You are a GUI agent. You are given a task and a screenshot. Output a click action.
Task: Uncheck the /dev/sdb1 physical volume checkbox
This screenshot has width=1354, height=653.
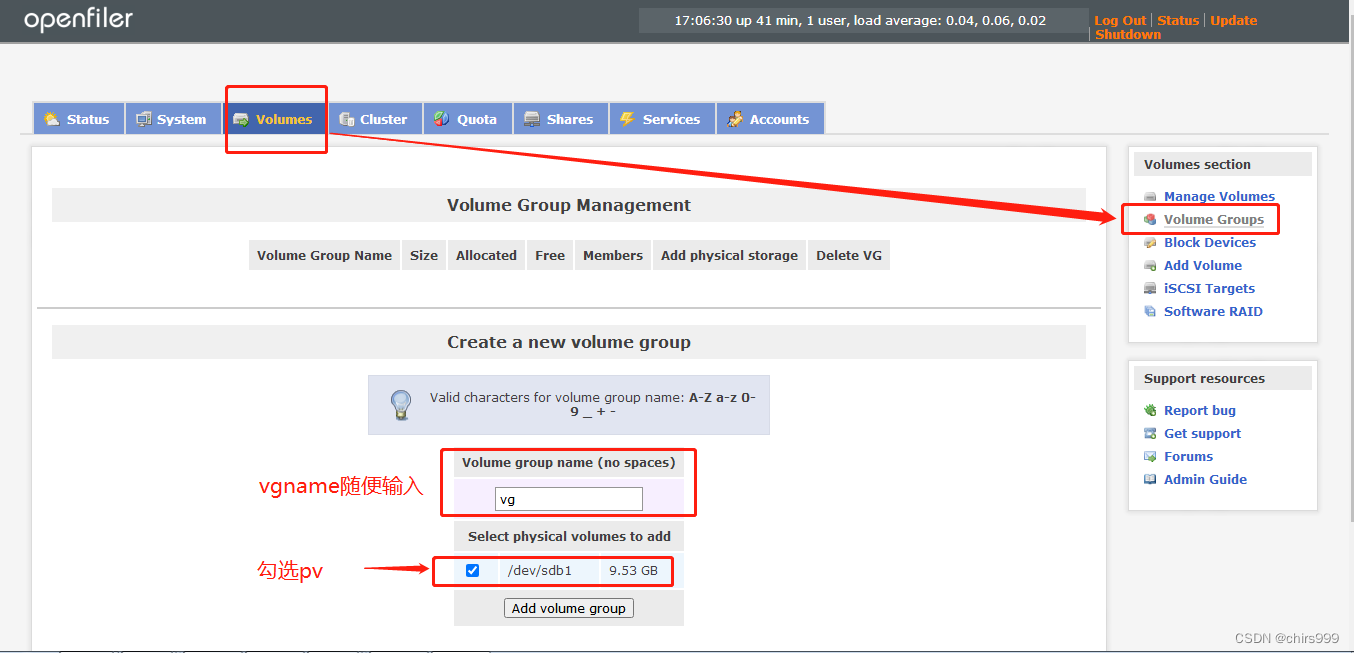472,570
